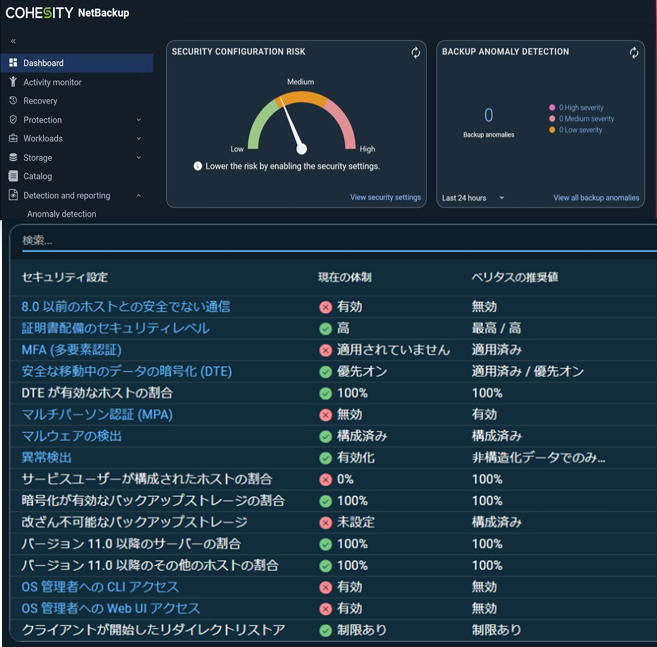The height and width of the screenshot is (647, 657).
Task: Click the 非構造化データでのみ… recommended value
Action: pyautogui.click(x=538, y=458)
